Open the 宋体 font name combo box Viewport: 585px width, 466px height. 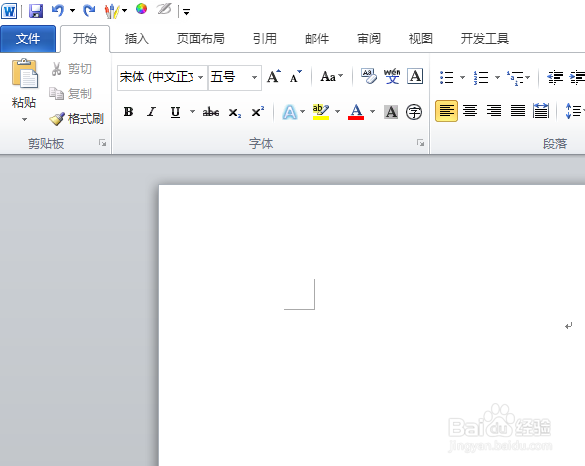pos(162,77)
